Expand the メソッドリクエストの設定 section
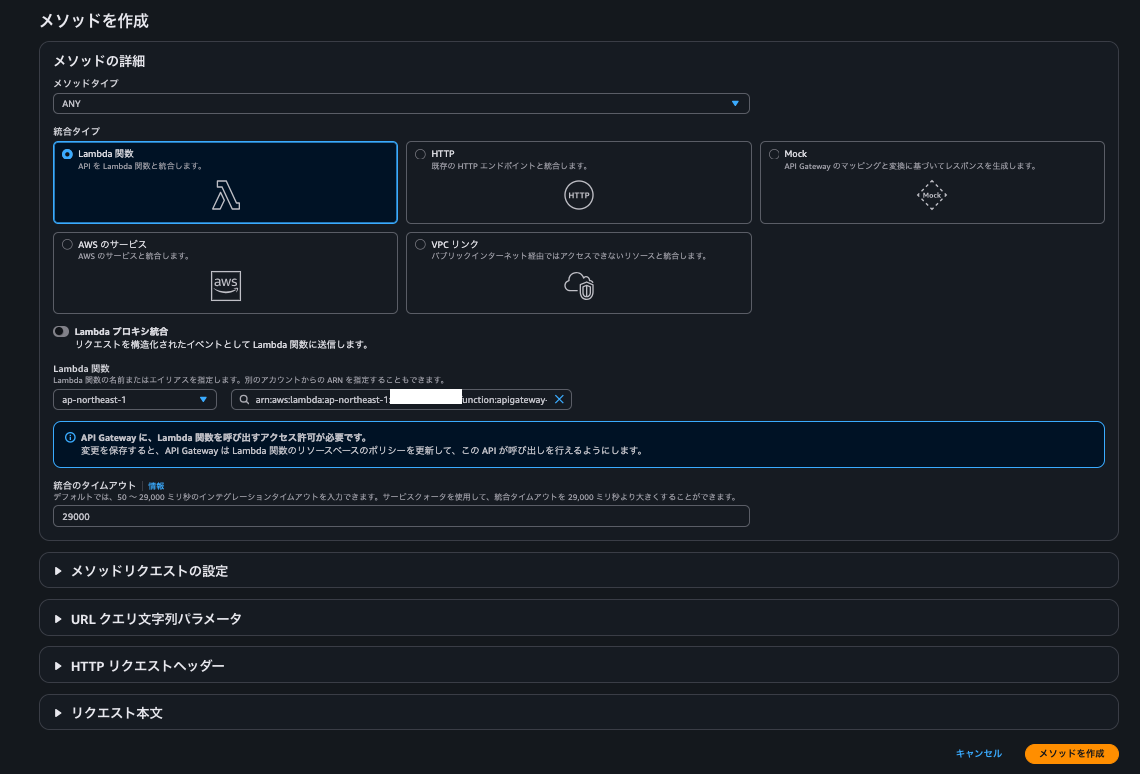1140x774 pixels. tap(579, 571)
